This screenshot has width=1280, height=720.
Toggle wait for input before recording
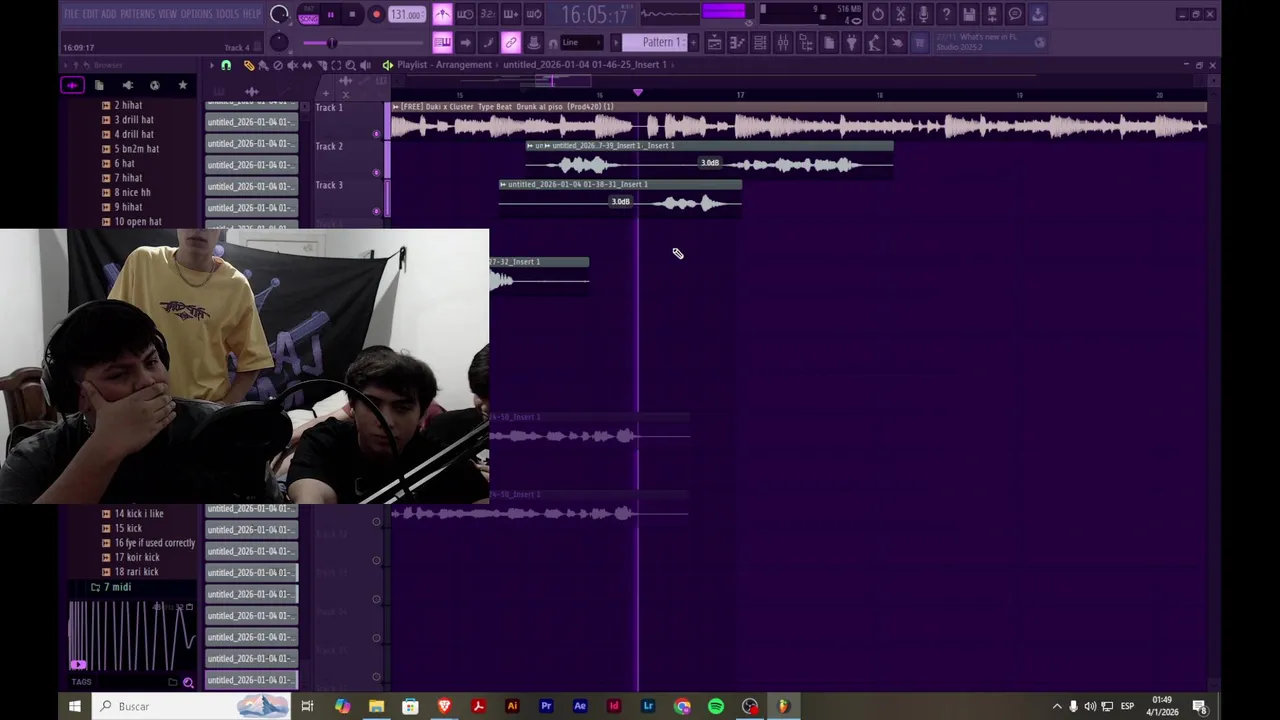pyautogui.click(x=465, y=14)
